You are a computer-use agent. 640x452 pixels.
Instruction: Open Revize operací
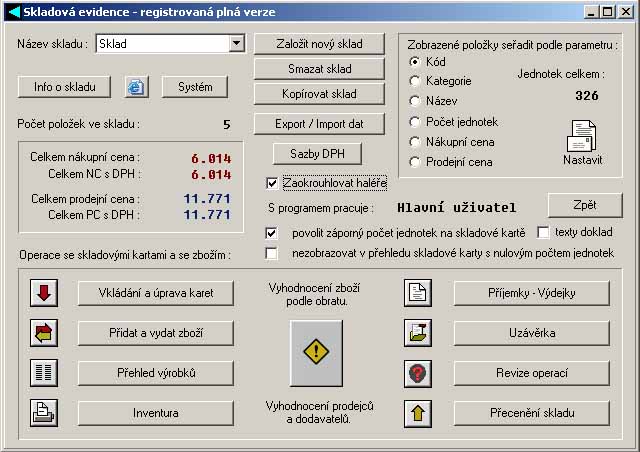click(x=532, y=373)
